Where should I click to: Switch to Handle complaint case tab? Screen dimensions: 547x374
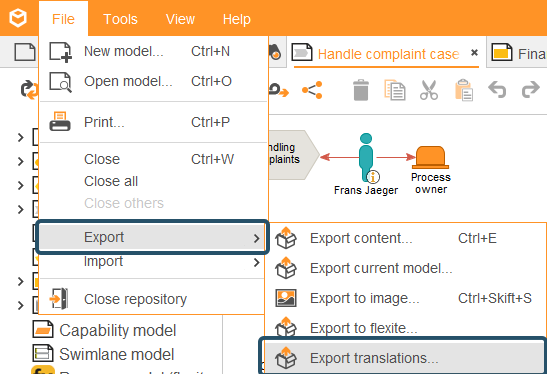click(x=388, y=54)
